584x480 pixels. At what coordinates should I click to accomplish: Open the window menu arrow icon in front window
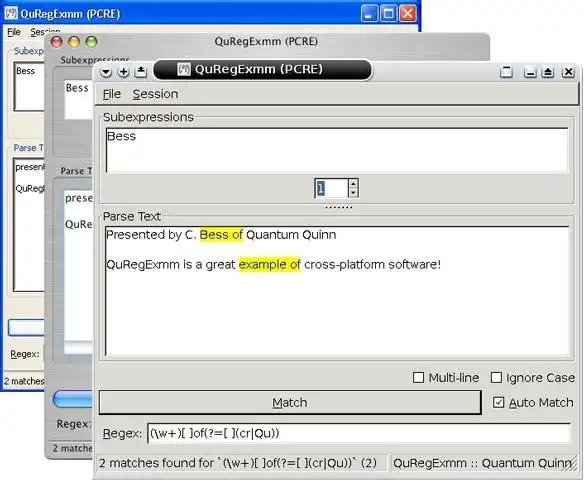[x=106, y=71]
